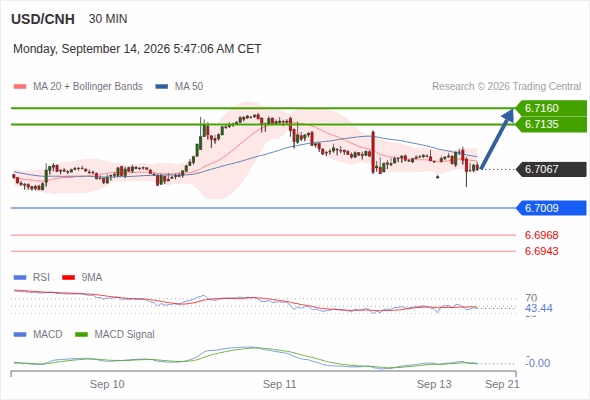Click the USD/CNH symbol title
The width and height of the screenshot is (590, 400).
[x=43, y=19]
